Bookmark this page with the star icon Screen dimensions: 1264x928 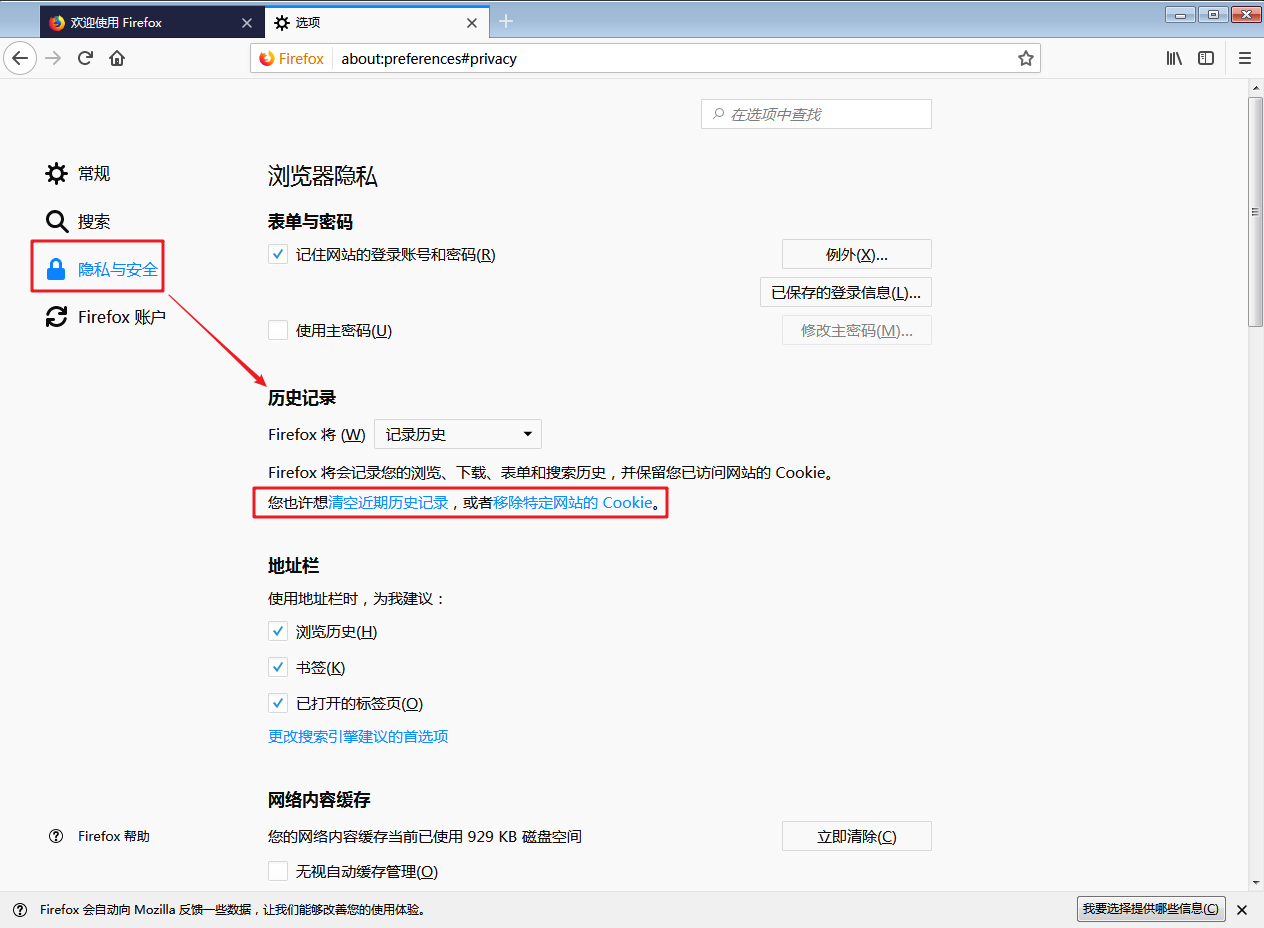[1025, 58]
